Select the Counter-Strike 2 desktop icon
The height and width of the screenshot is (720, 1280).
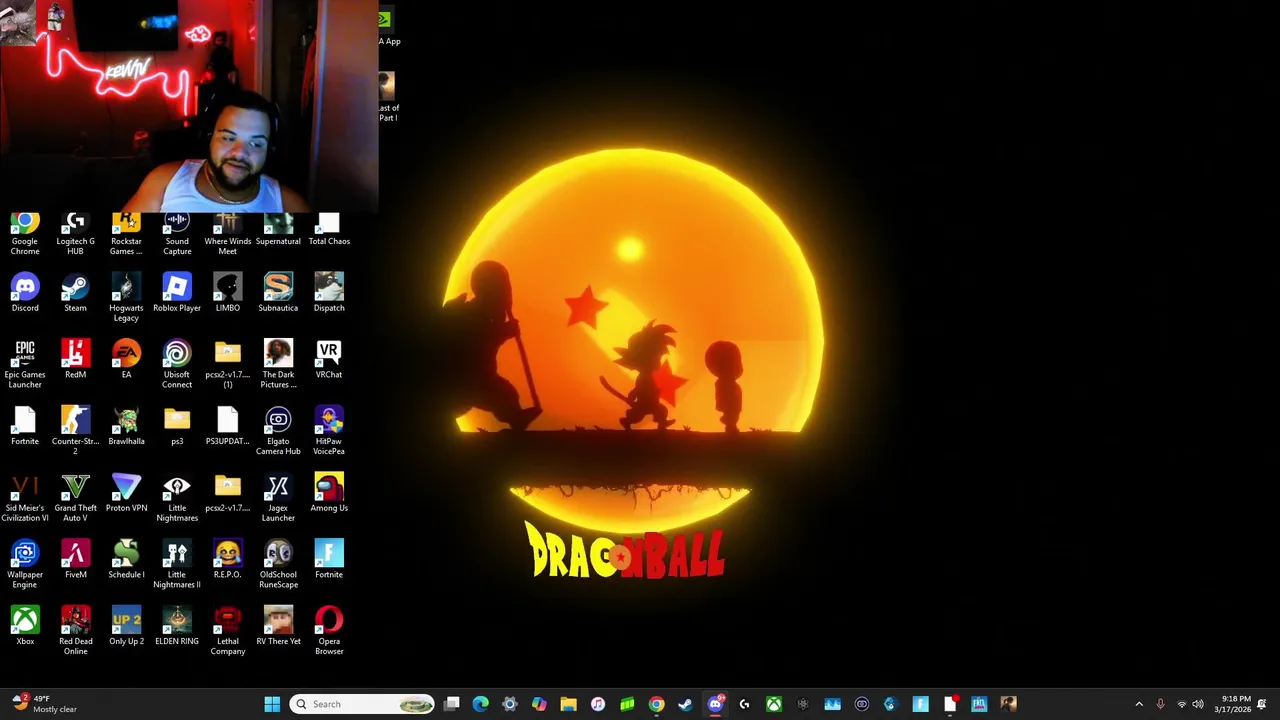(75, 431)
